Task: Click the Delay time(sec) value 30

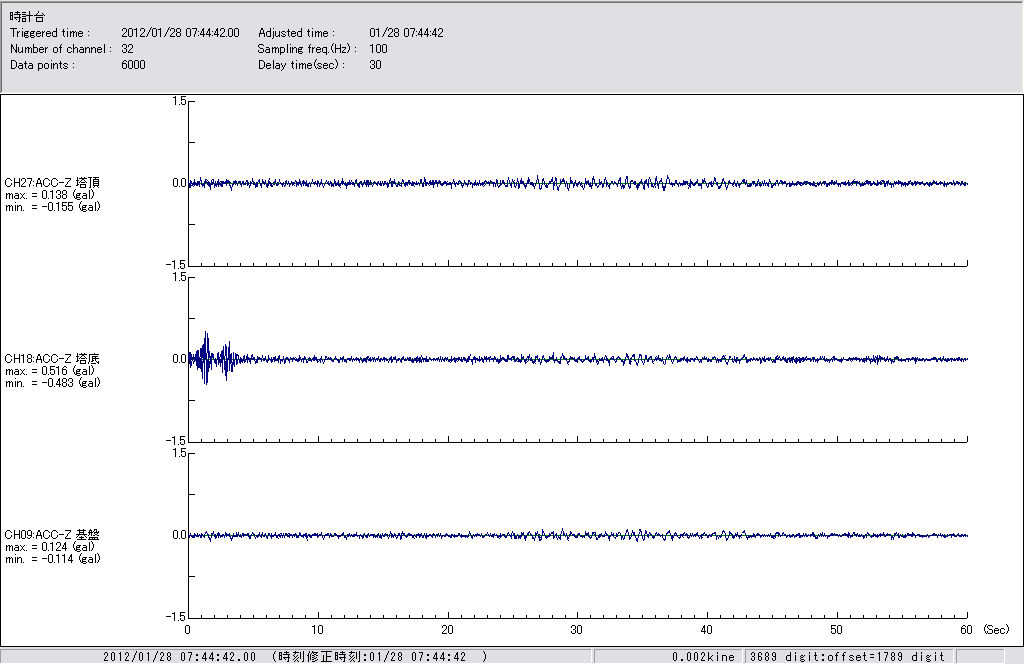Action: click(x=375, y=65)
